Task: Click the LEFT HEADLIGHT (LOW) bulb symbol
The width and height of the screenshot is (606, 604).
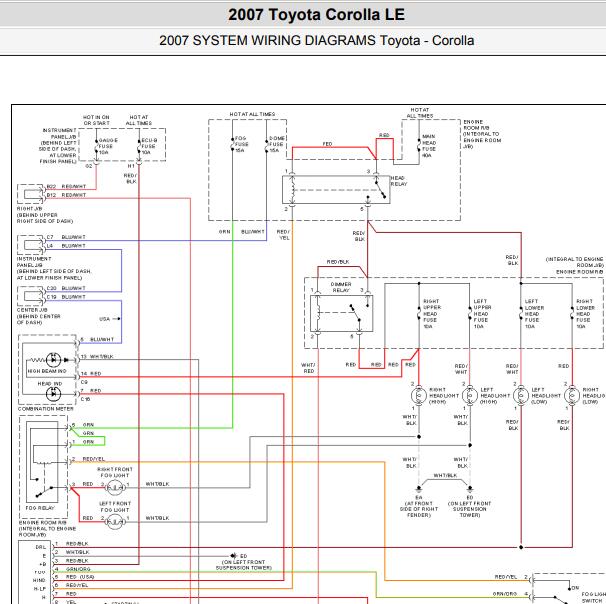Action: (521, 396)
